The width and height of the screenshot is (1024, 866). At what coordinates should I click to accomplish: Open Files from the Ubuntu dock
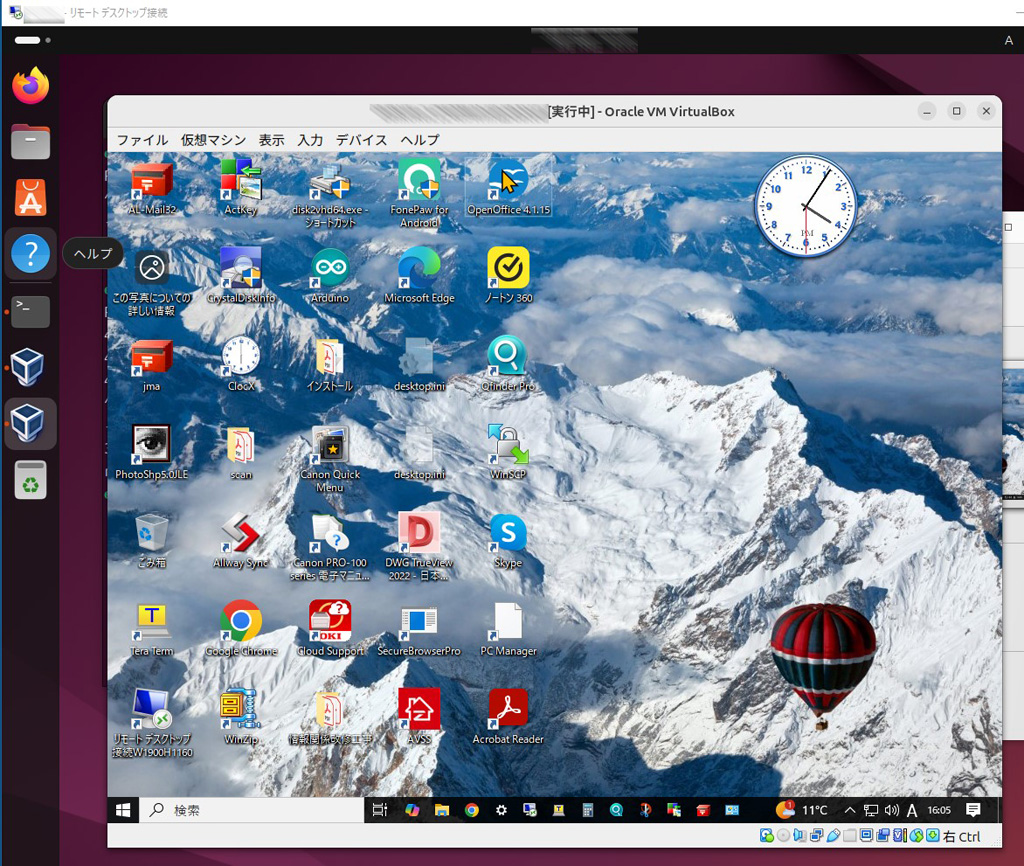(x=30, y=142)
